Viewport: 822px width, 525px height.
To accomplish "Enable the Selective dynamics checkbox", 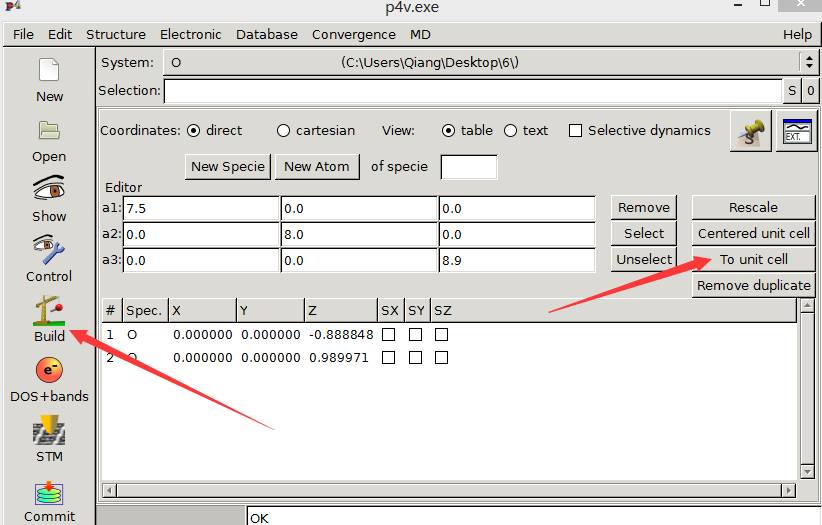I will [x=575, y=131].
